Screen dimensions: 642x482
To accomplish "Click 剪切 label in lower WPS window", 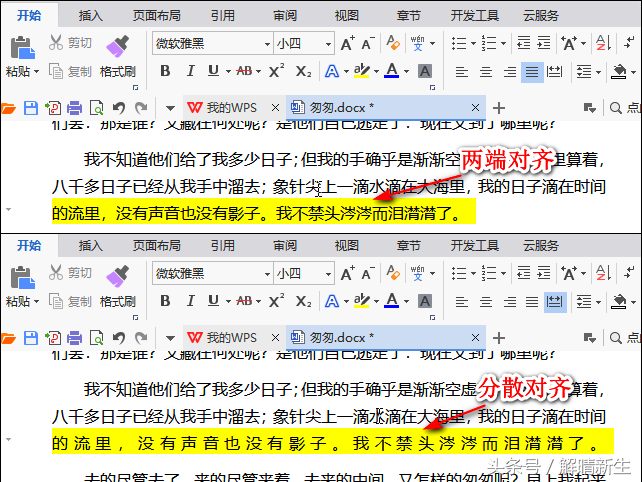I will coord(80,273).
